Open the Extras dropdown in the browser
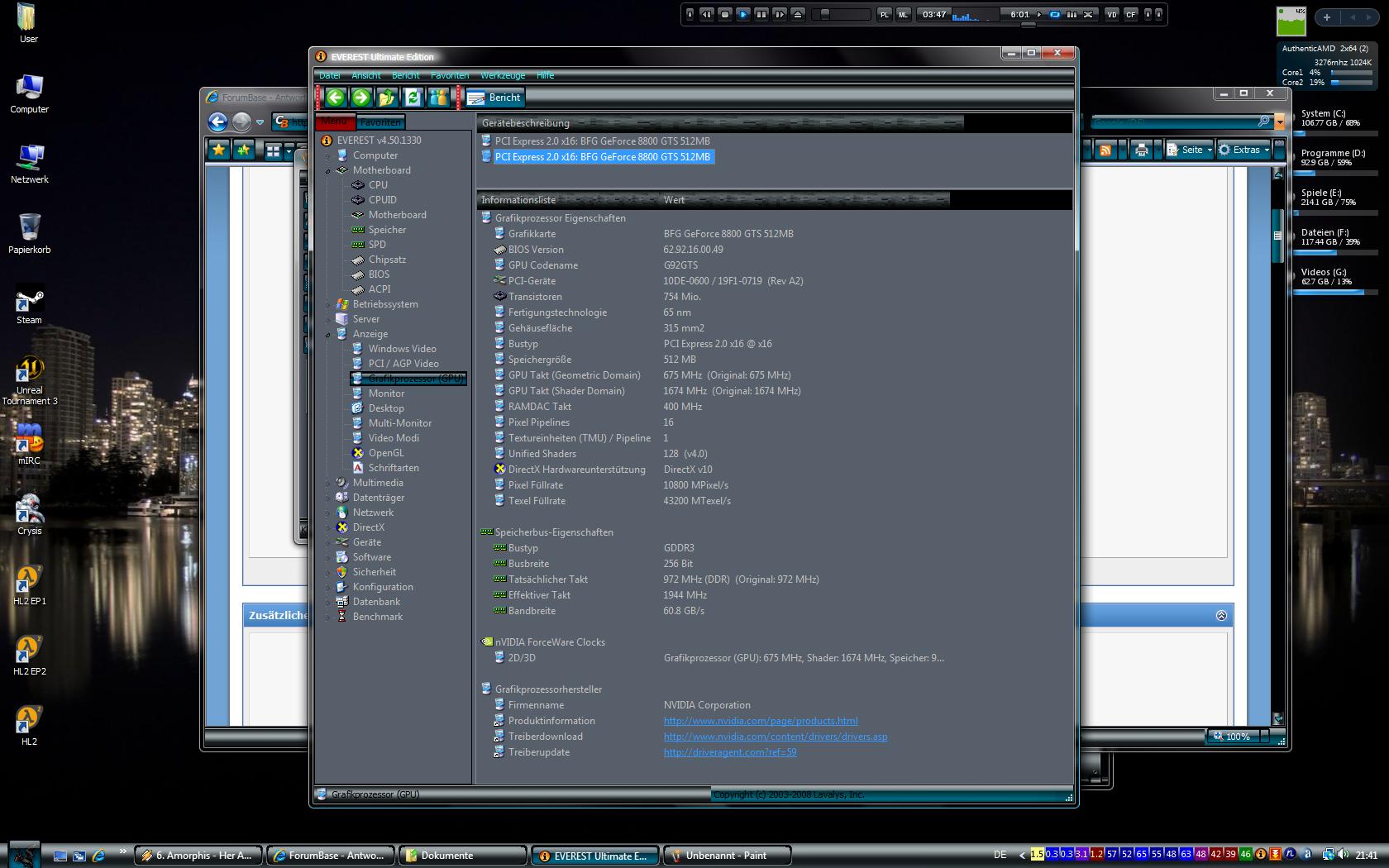Viewport: 1389px width, 868px height. click(x=1243, y=150)
